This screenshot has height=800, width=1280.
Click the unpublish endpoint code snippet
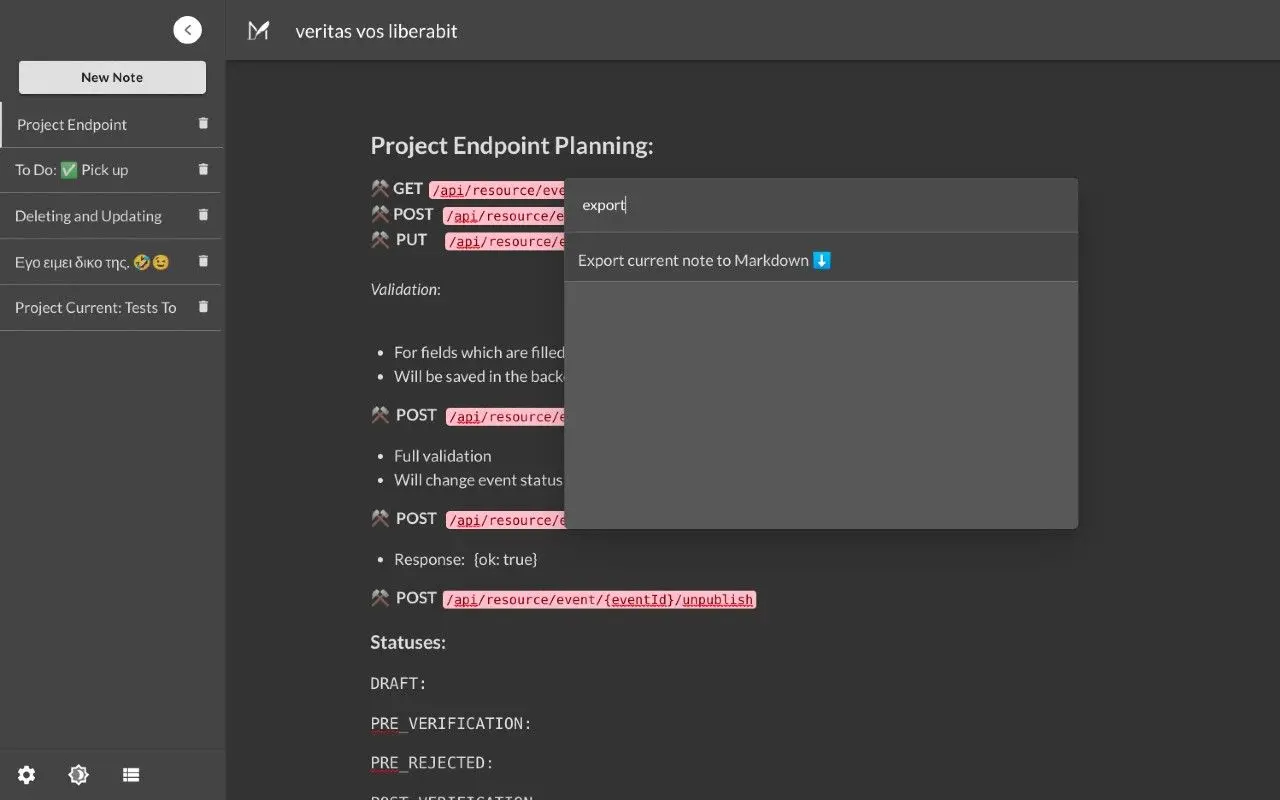coord(599,600)
